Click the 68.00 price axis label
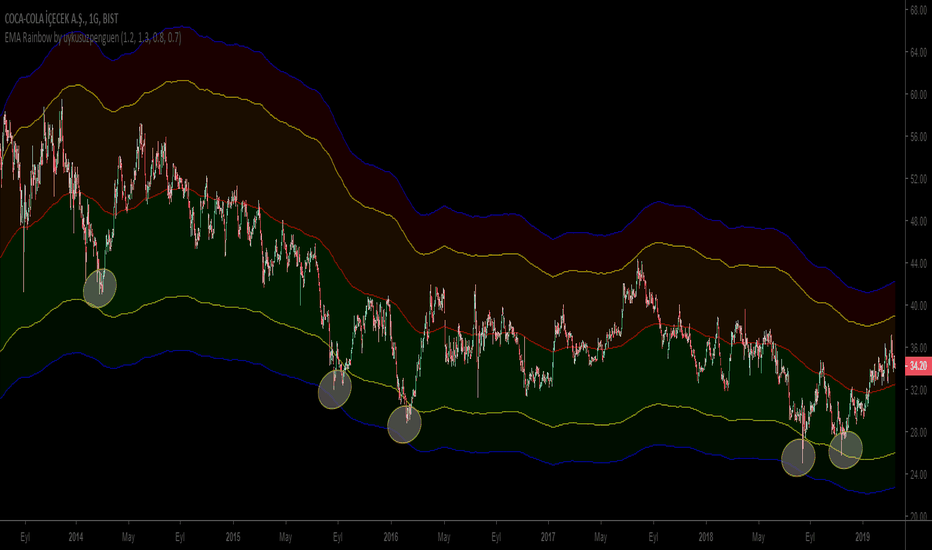 pyautogui.click(x=918, y=10)
